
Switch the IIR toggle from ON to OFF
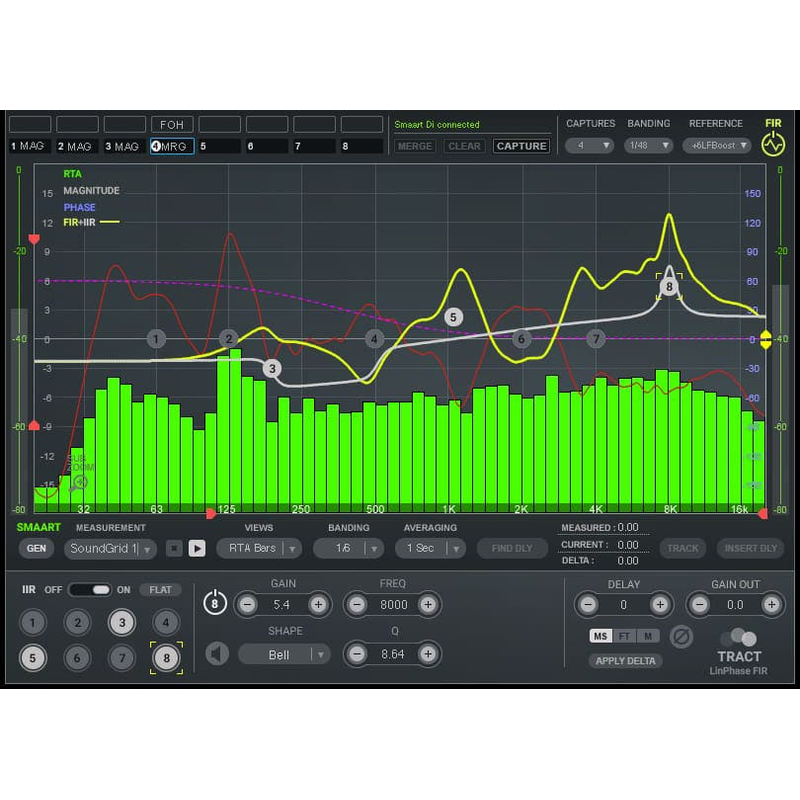coord(90,590)
